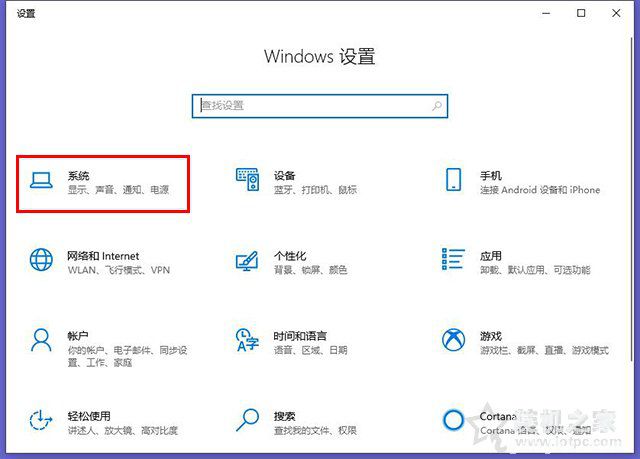Click the 背景、锁屏、颜色 description
The height and width of the screenshot is (459, 640).
[x=311, y=270]
